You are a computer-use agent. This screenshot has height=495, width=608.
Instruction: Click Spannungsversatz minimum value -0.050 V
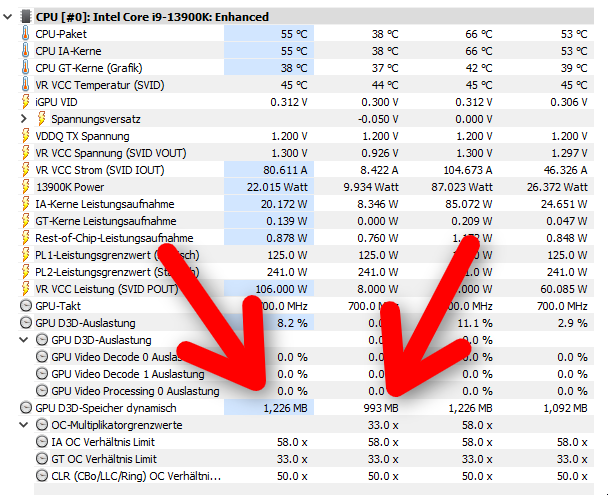[378, 119]
